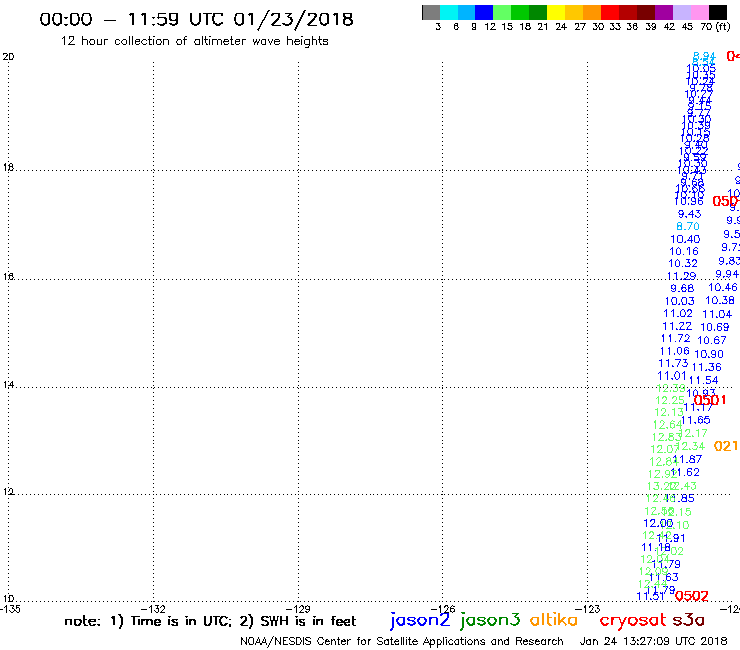Select the 11.04 wave height reading

click(x=717, y=314)
